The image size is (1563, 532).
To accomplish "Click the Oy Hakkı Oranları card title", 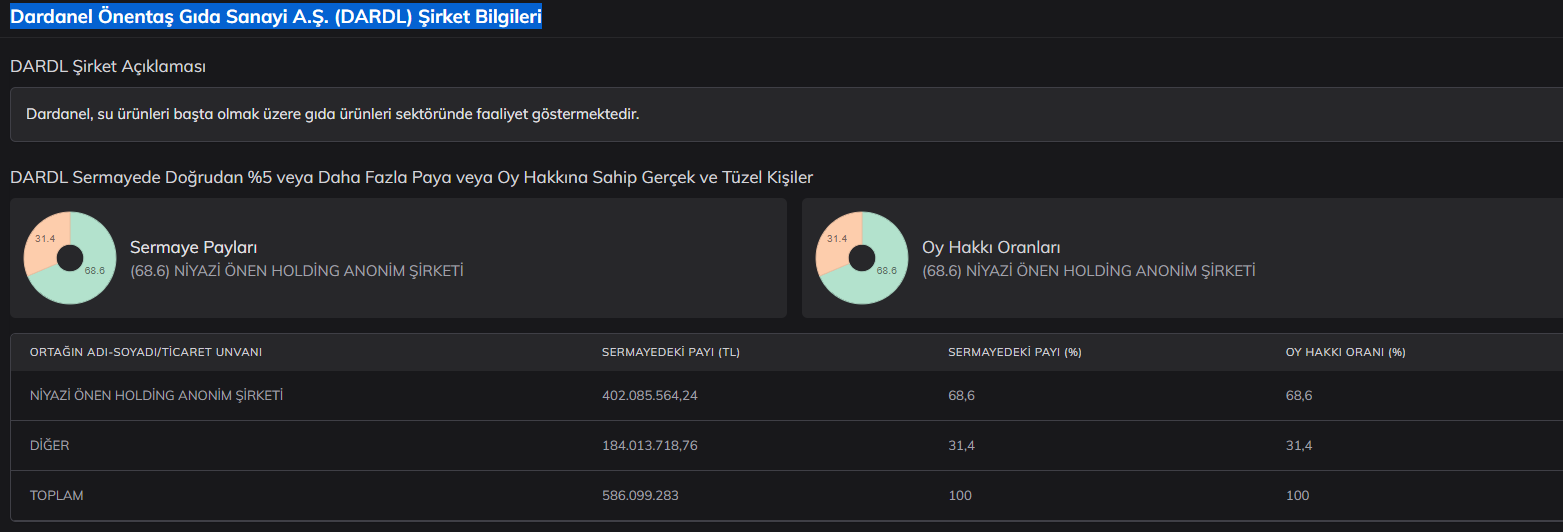I will [x=991, y=247].
